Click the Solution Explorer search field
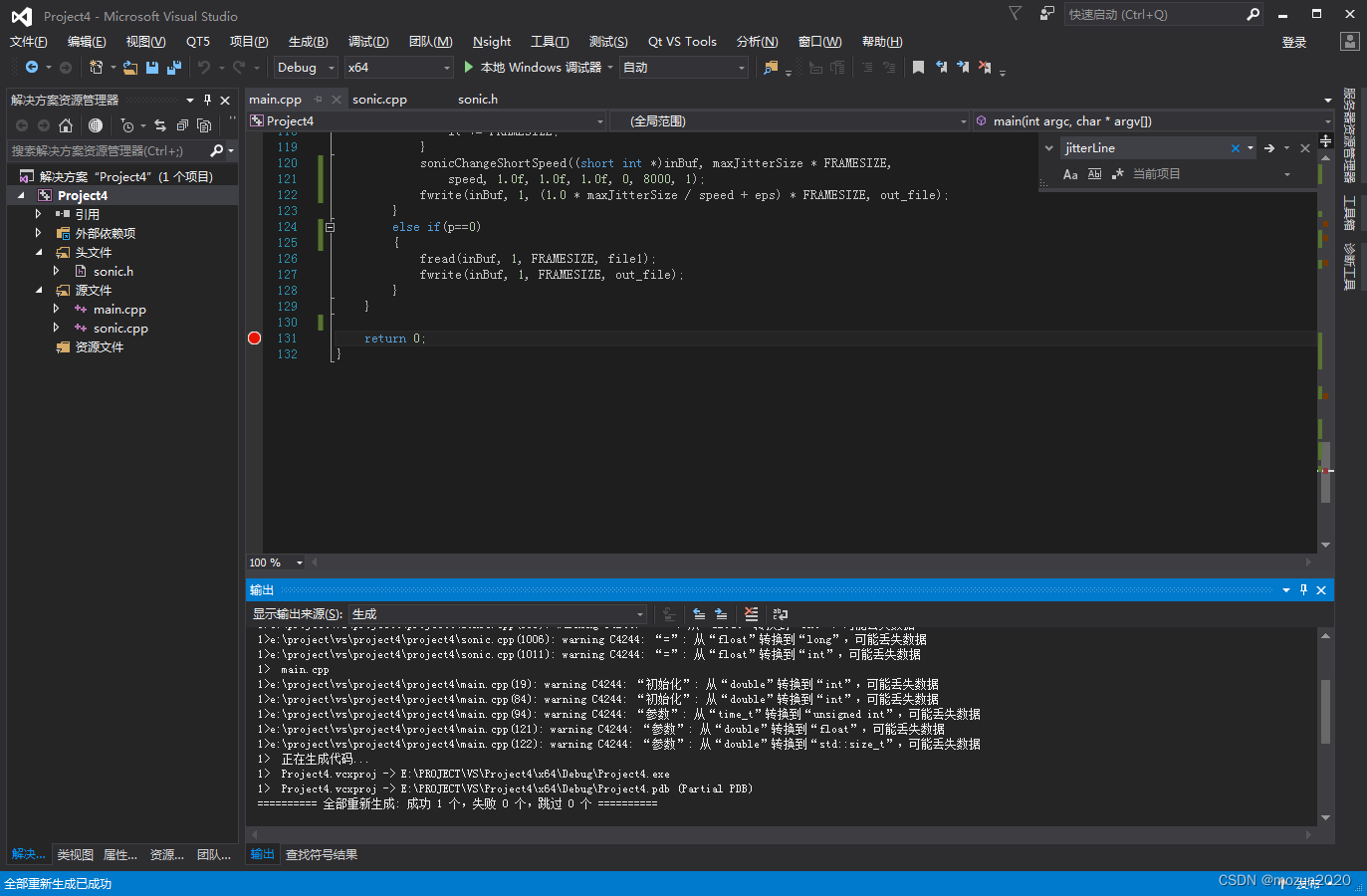Viewport: 1367px width, 896px height. click(x=108, y=150)
